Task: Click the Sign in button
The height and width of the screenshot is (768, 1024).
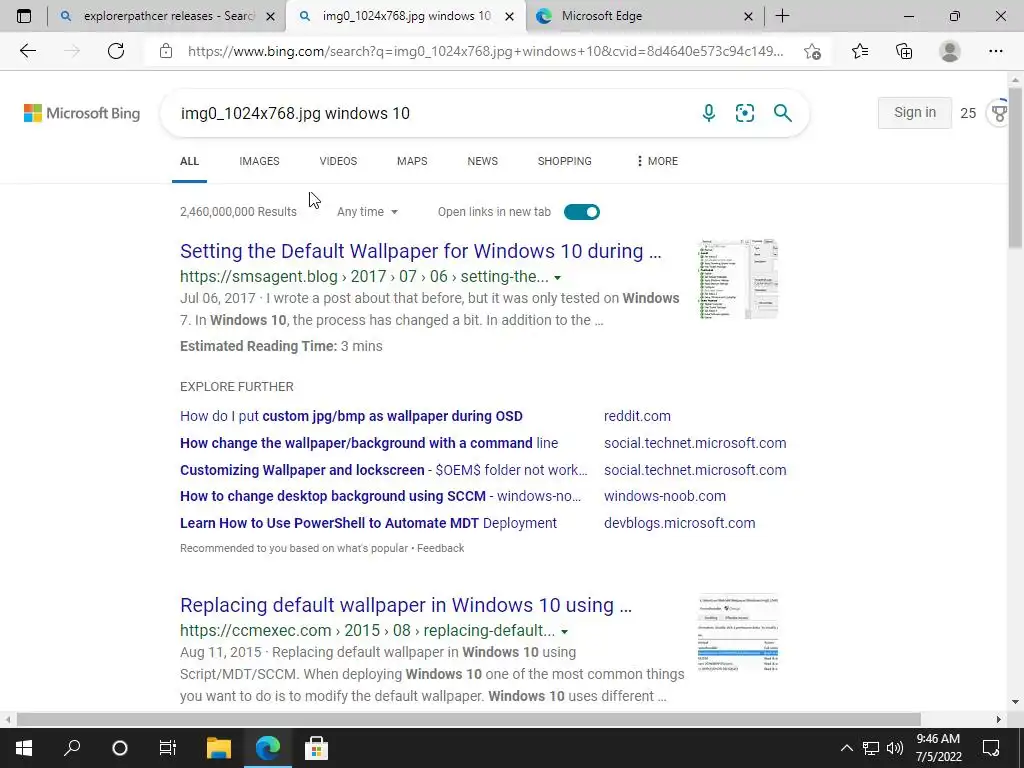Action: [914, 112]
